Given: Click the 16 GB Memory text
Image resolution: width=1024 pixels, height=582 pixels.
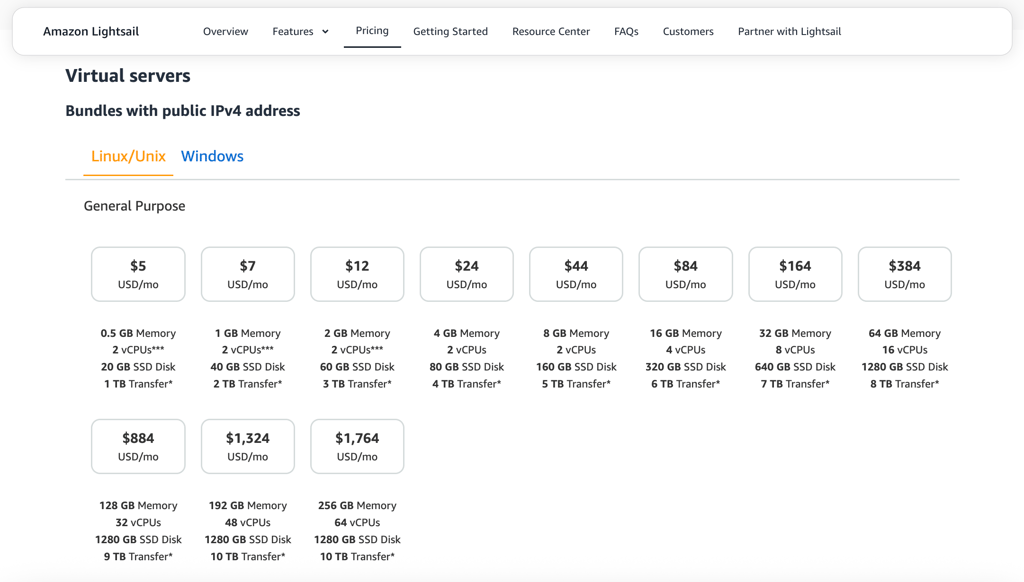Looking at the screenshot, I should [x=686, y=333].
